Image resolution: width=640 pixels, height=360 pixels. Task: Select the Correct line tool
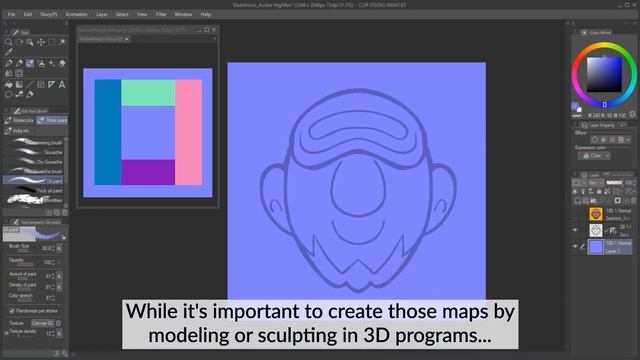(x=19, y=95)
